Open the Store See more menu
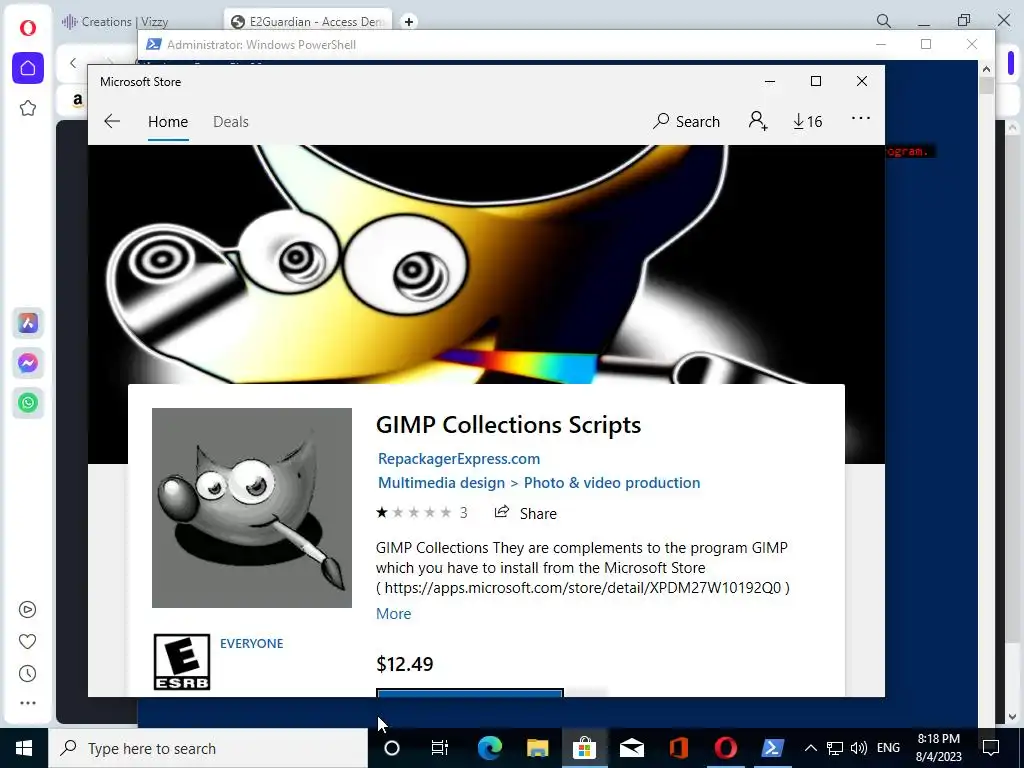This screenshot has width=1024, height=768. pos(861,118)
